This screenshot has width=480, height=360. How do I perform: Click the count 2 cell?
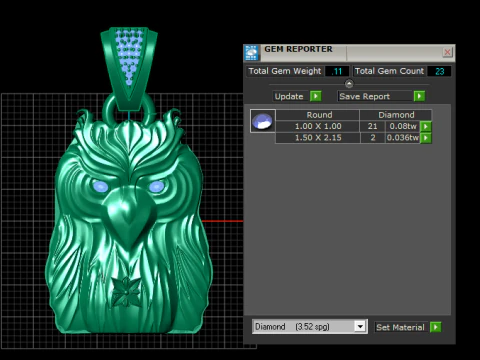point(373,138)
